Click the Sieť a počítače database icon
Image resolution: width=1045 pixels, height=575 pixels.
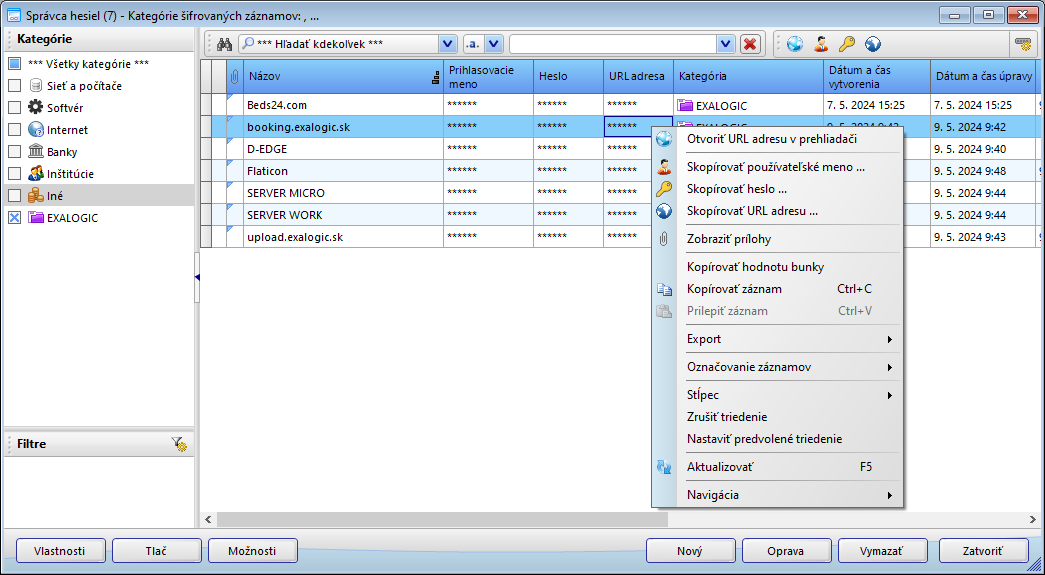[35, 85]
